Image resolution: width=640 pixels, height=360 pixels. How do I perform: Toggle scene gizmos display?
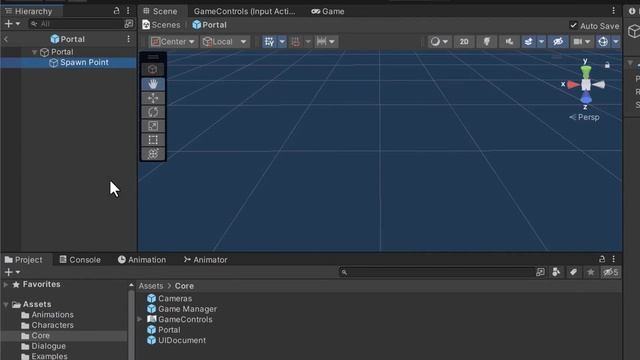[x=603, y=42]
